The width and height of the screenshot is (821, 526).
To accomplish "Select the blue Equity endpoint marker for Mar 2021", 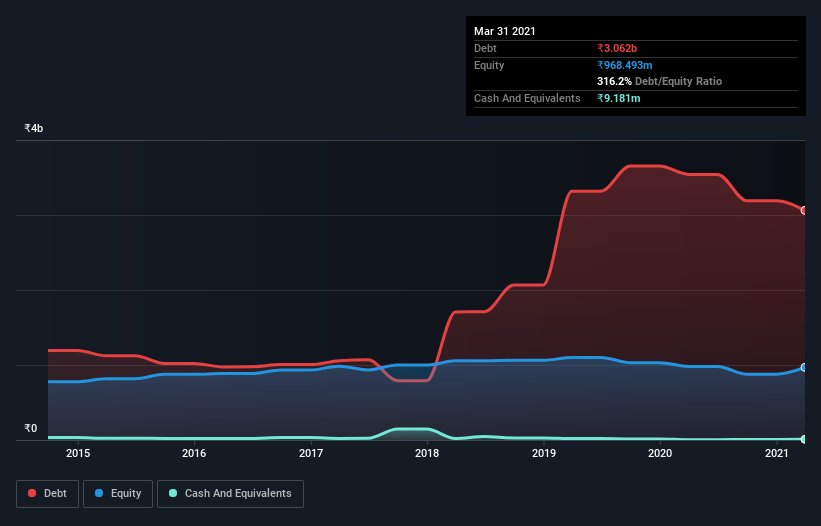I will pos(804,367).
